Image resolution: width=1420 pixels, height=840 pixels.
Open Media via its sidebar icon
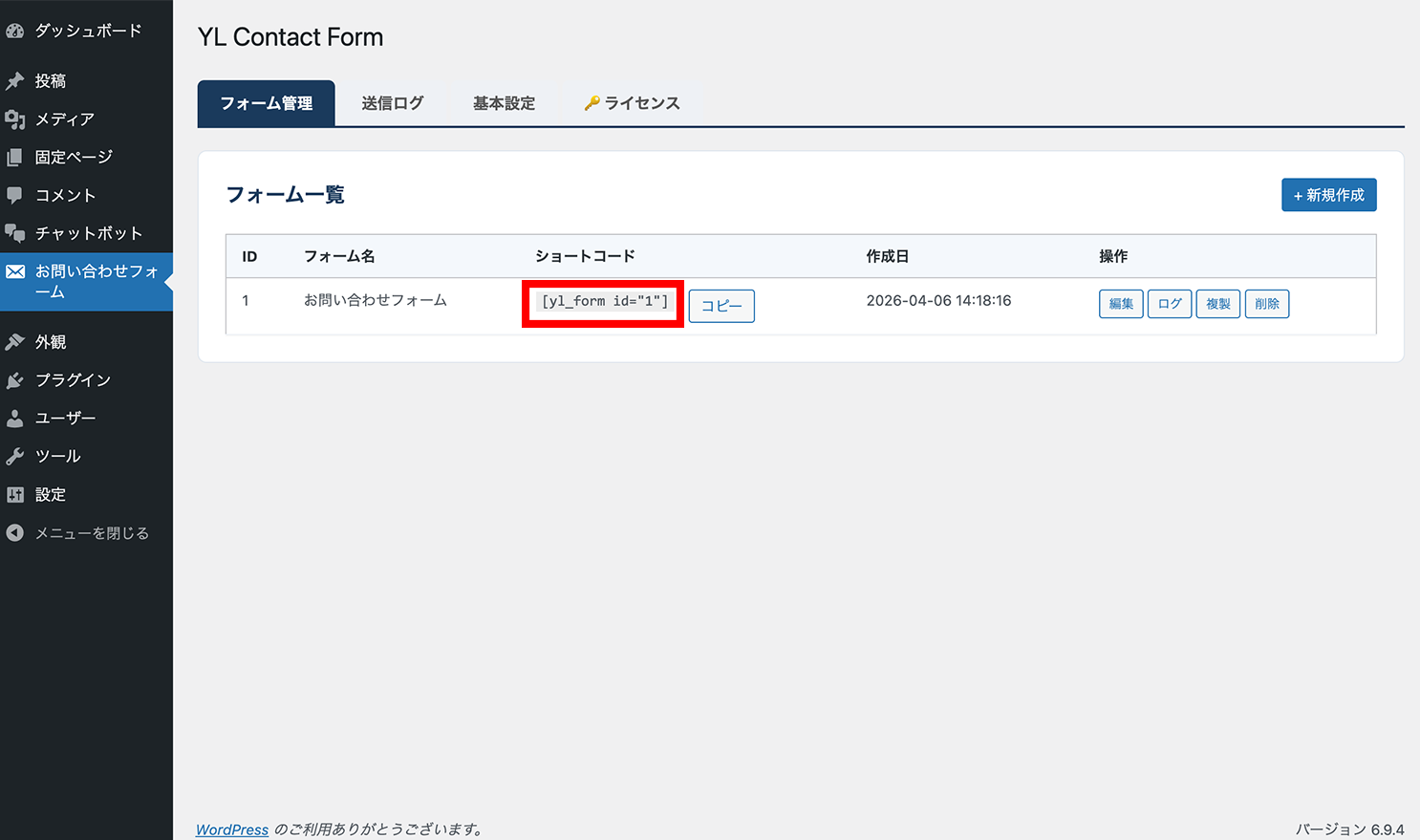tap(15, 119)
